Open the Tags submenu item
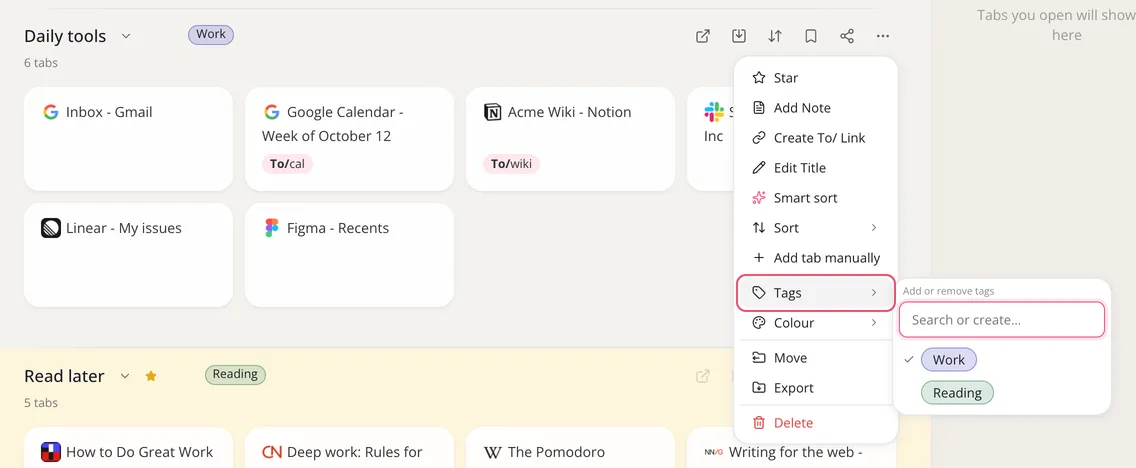Screen dimensions: 1136x468 point(816,293)
